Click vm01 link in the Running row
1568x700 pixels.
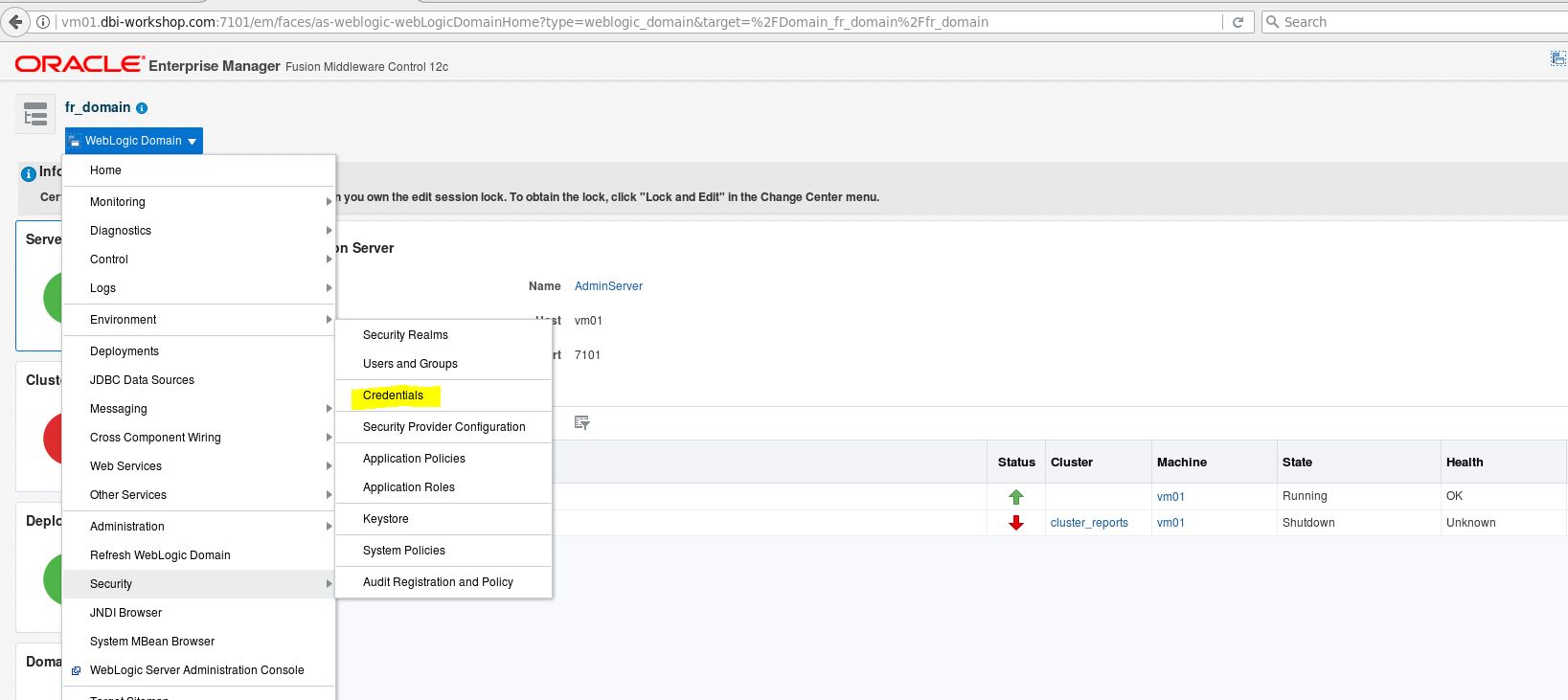[x=1170, y=497]
